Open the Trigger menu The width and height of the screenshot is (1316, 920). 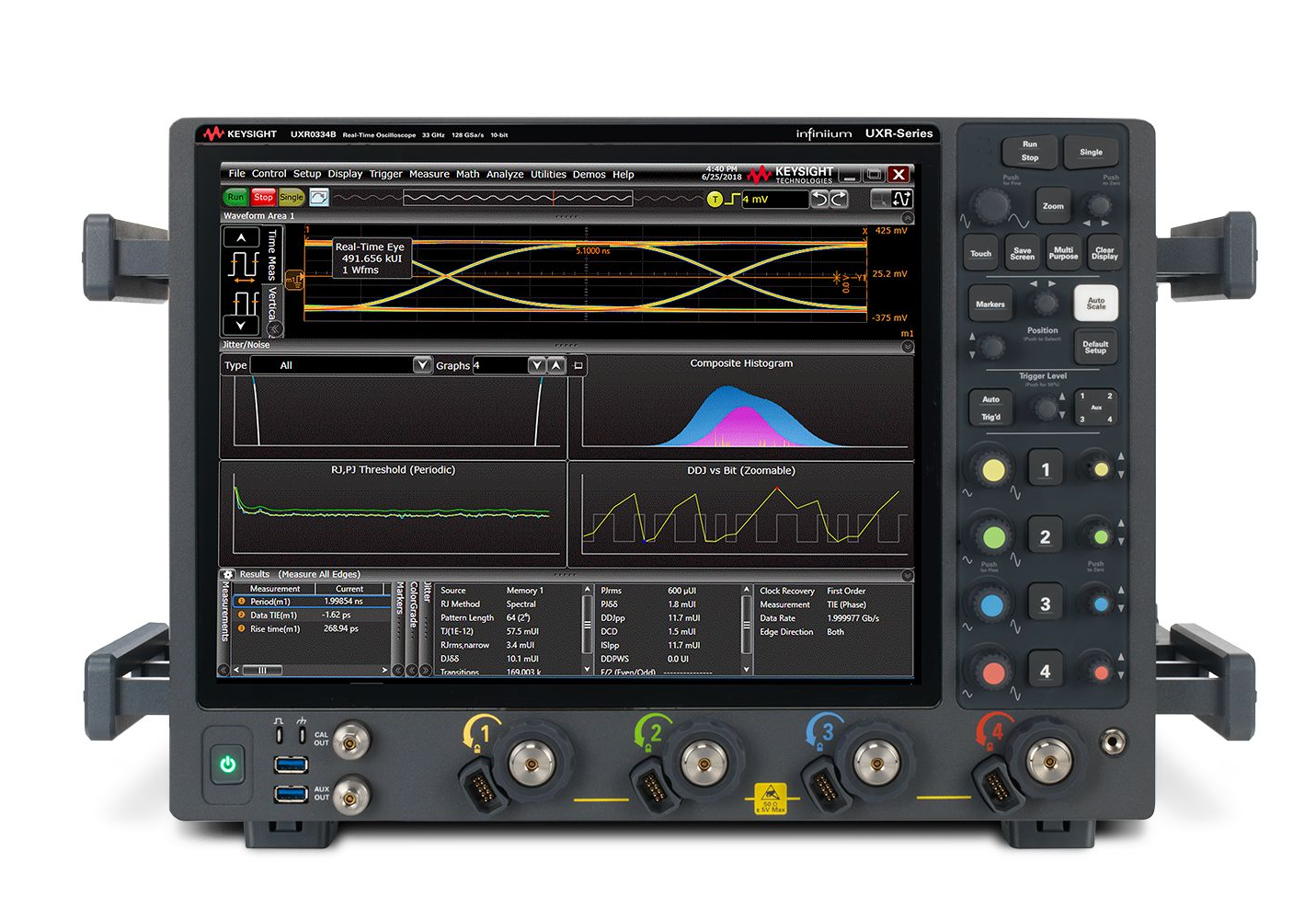(x=385, y=174)
